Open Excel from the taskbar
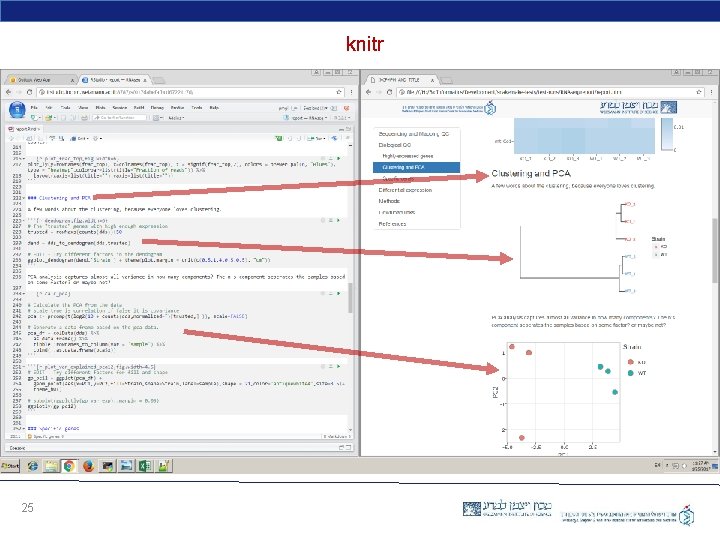720x540 pixels. [x=145, y=466]
